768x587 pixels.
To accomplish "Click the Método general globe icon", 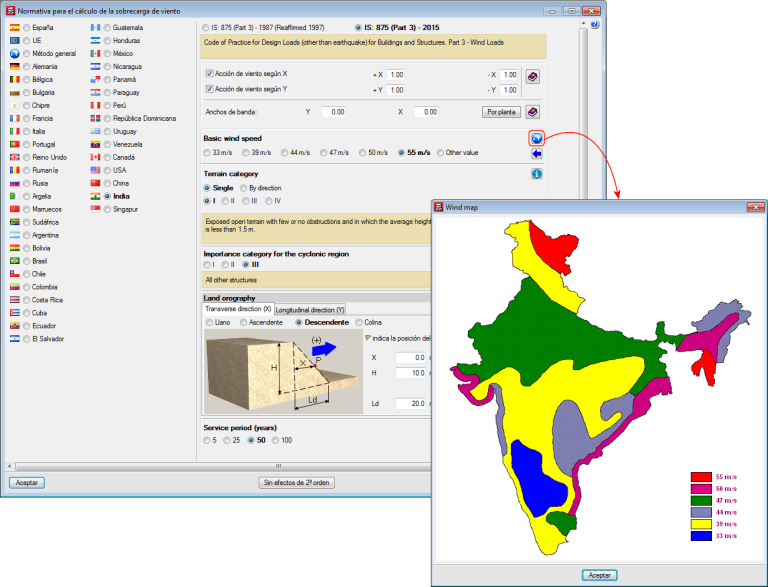I will (15, 53).
